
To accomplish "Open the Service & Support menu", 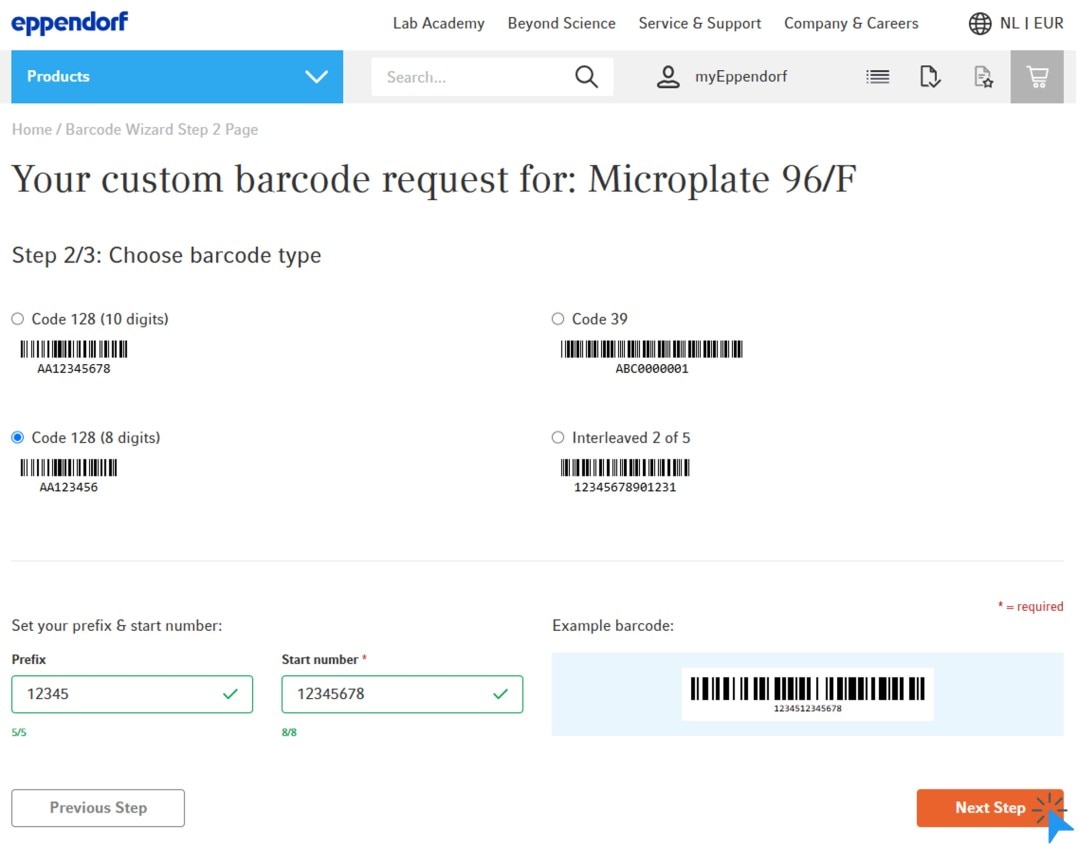I will [699, 24].
